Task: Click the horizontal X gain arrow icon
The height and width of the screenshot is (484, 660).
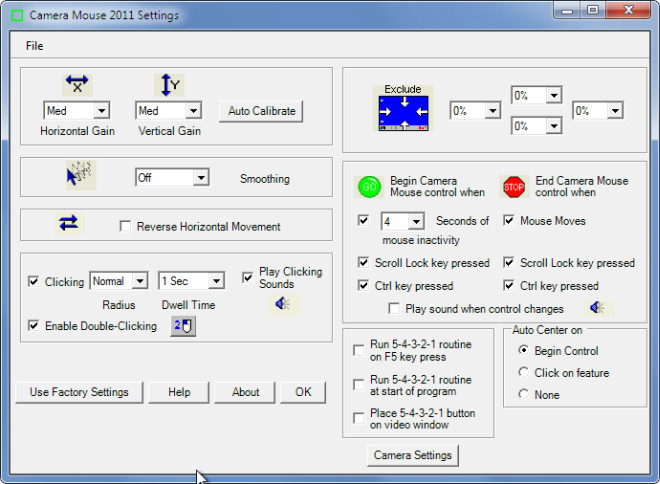Action: click(77, 85)
